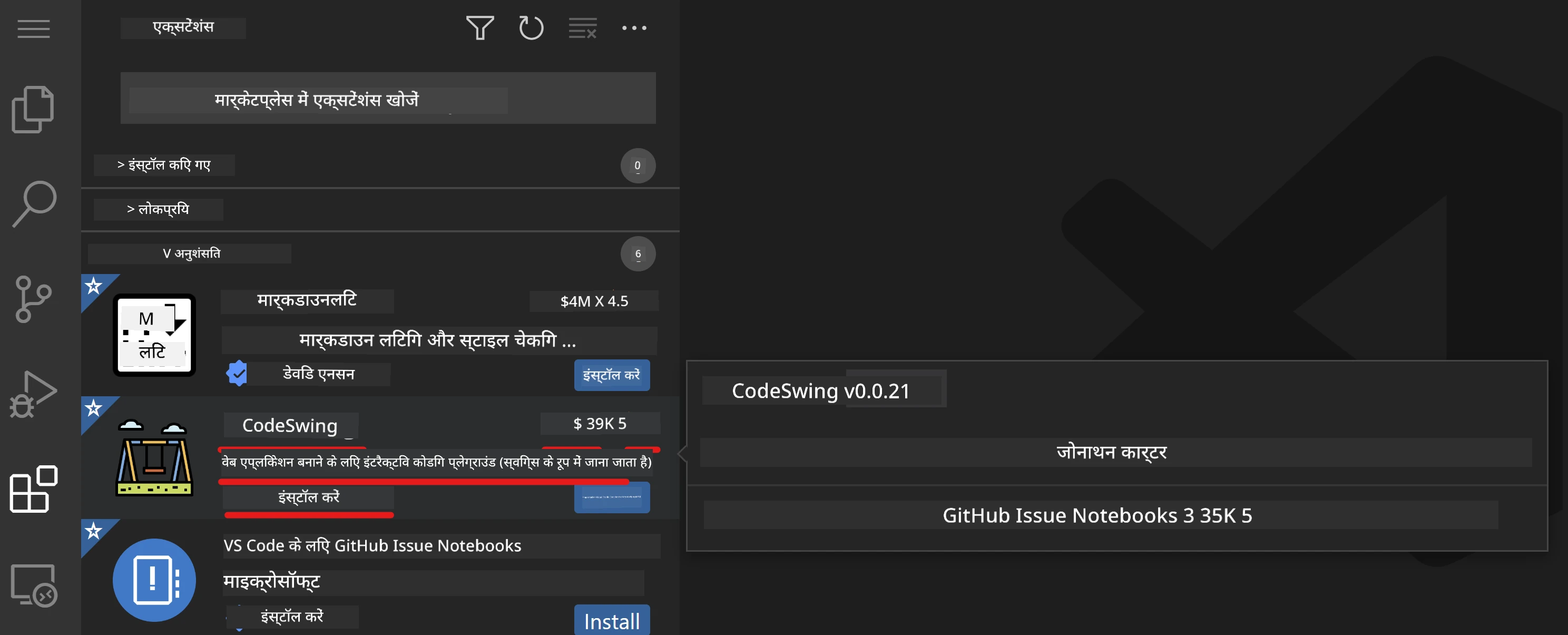This screenshot has height=635, width=1568.
Task: Click VS Code के लिए GitHub Issue Notebooks title
Action: coord(373,545)
